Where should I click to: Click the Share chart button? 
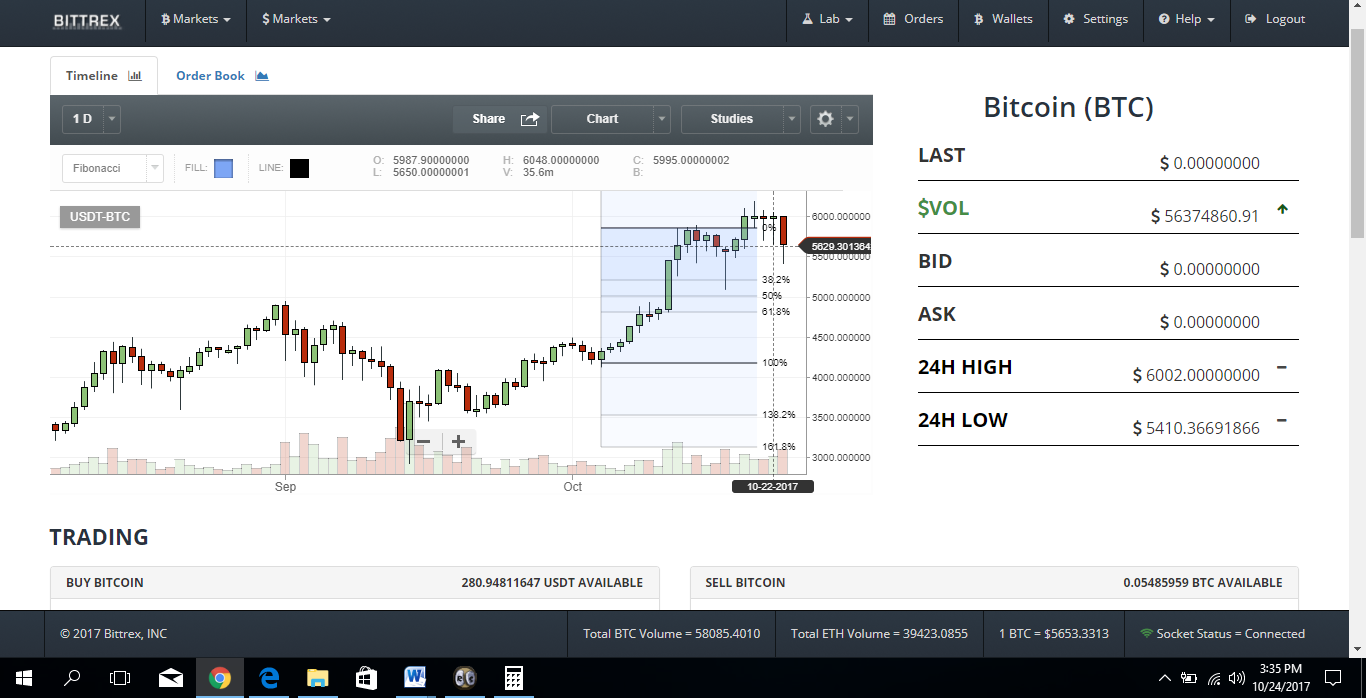[x=501, y=119]
